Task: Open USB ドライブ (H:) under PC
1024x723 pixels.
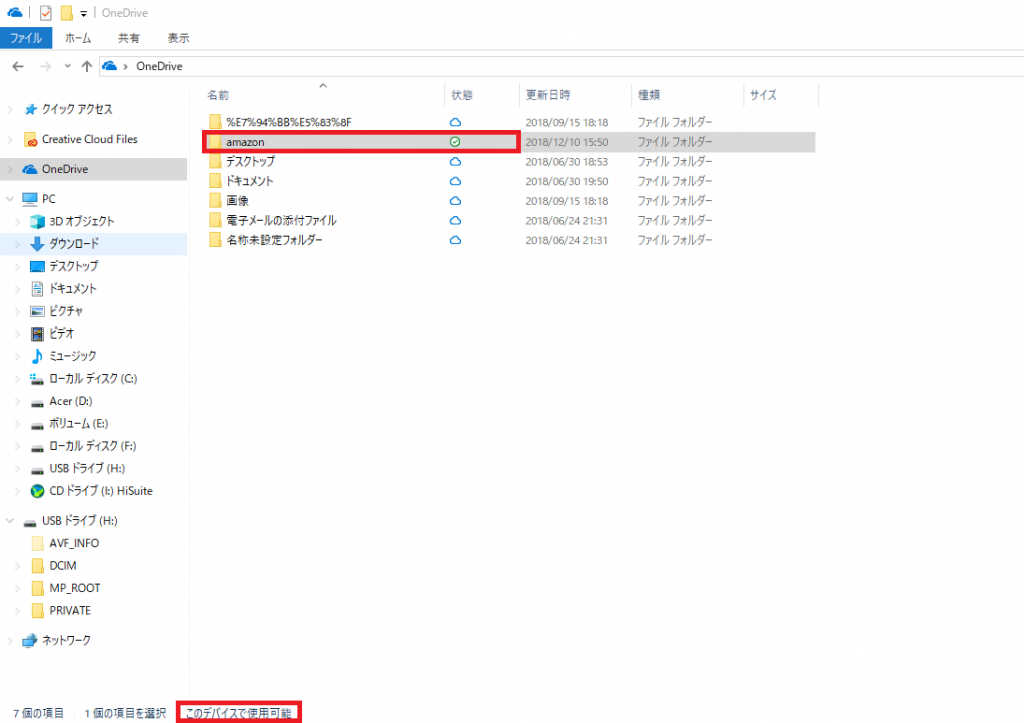Action: 87,468
